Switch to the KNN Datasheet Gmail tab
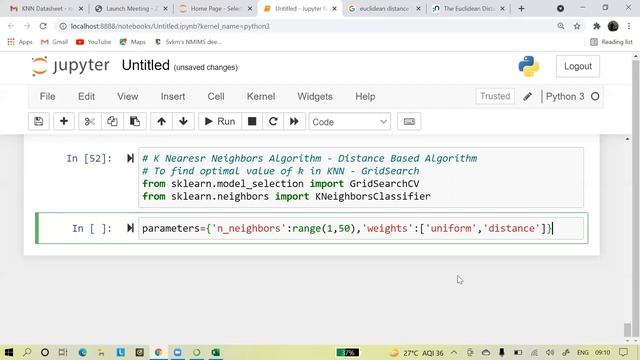Viewport: 640px width, 360px height. click(x=47, y=9)
